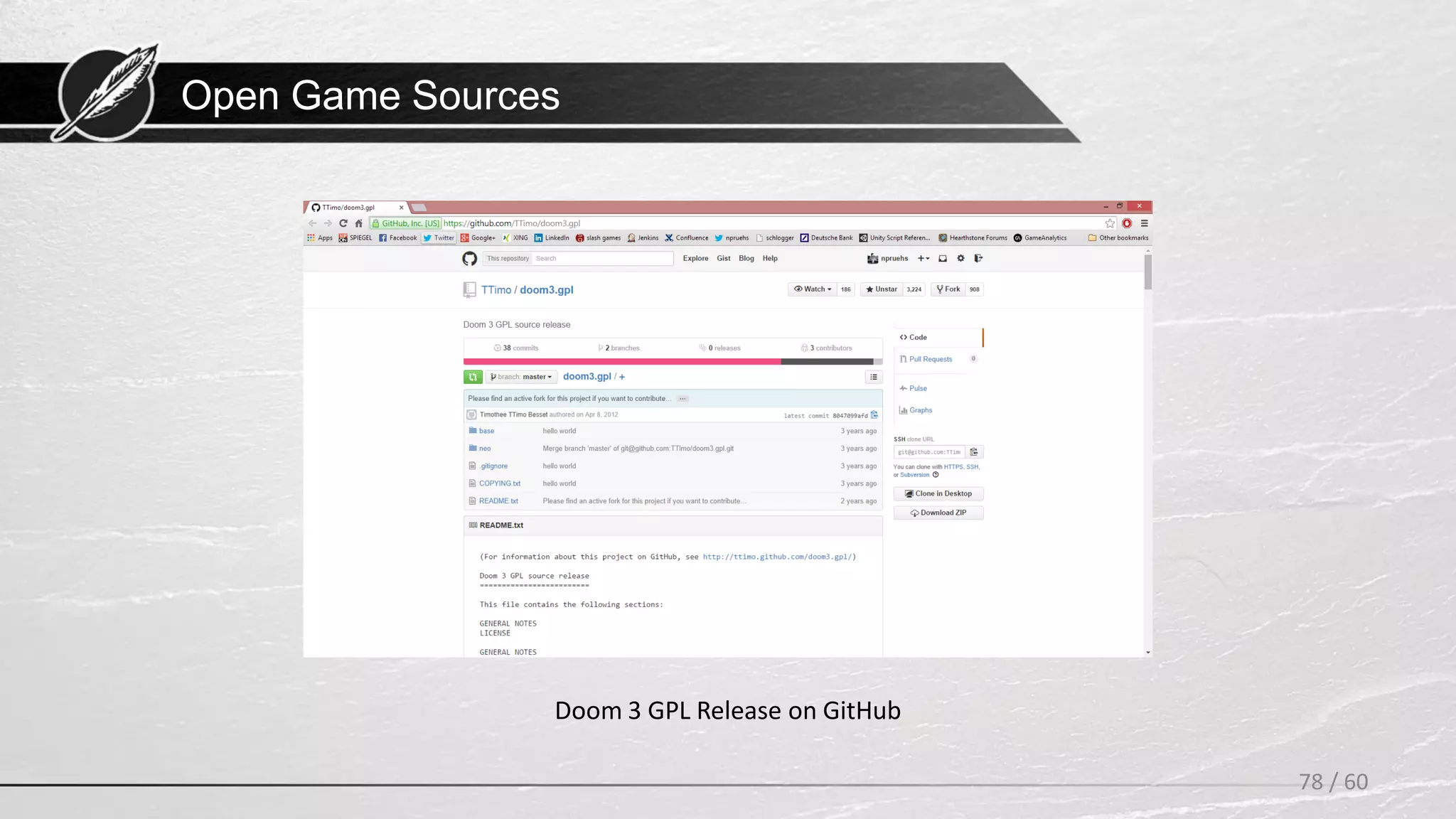Viewport: 1456px width, 819px height.
Task: Click the red Opera-style extension icon
Action: (1127, 223)
